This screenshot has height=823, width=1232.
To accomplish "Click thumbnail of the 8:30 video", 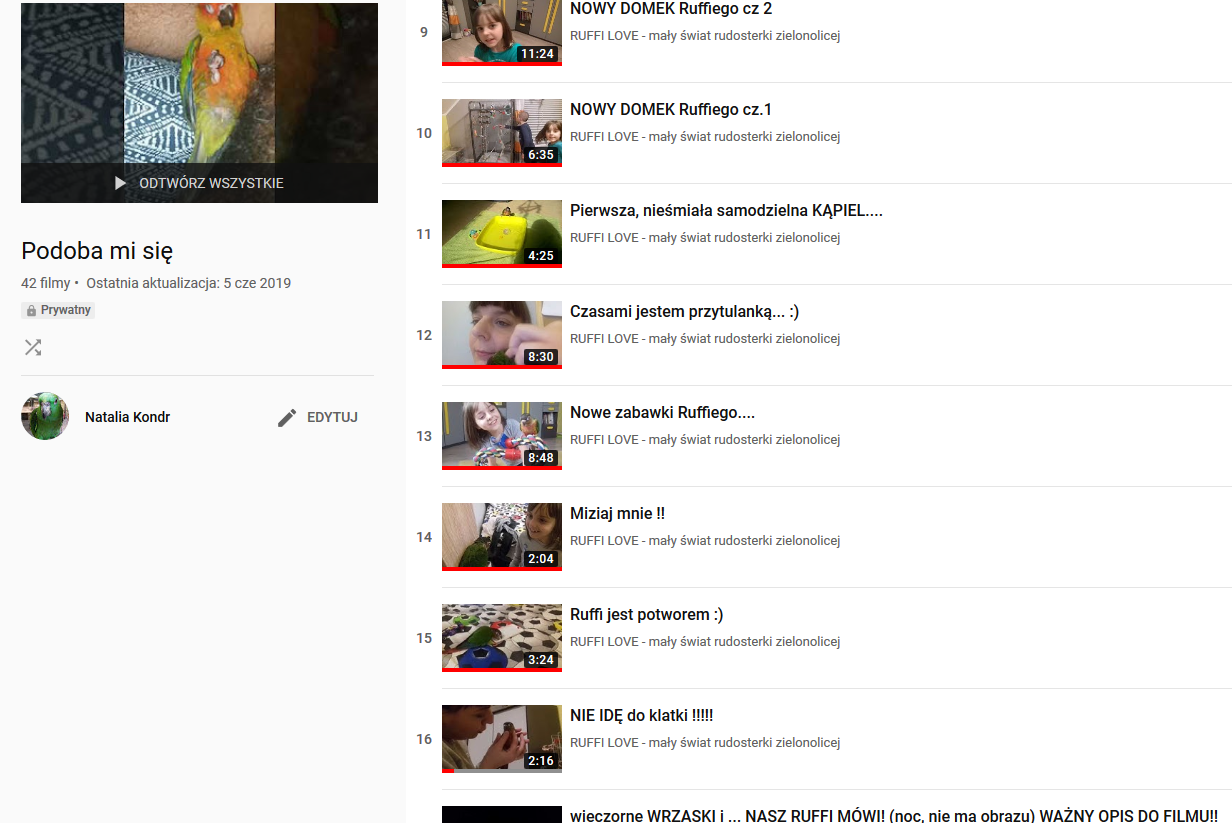I will pyautogui.click(x=501, y=334).
